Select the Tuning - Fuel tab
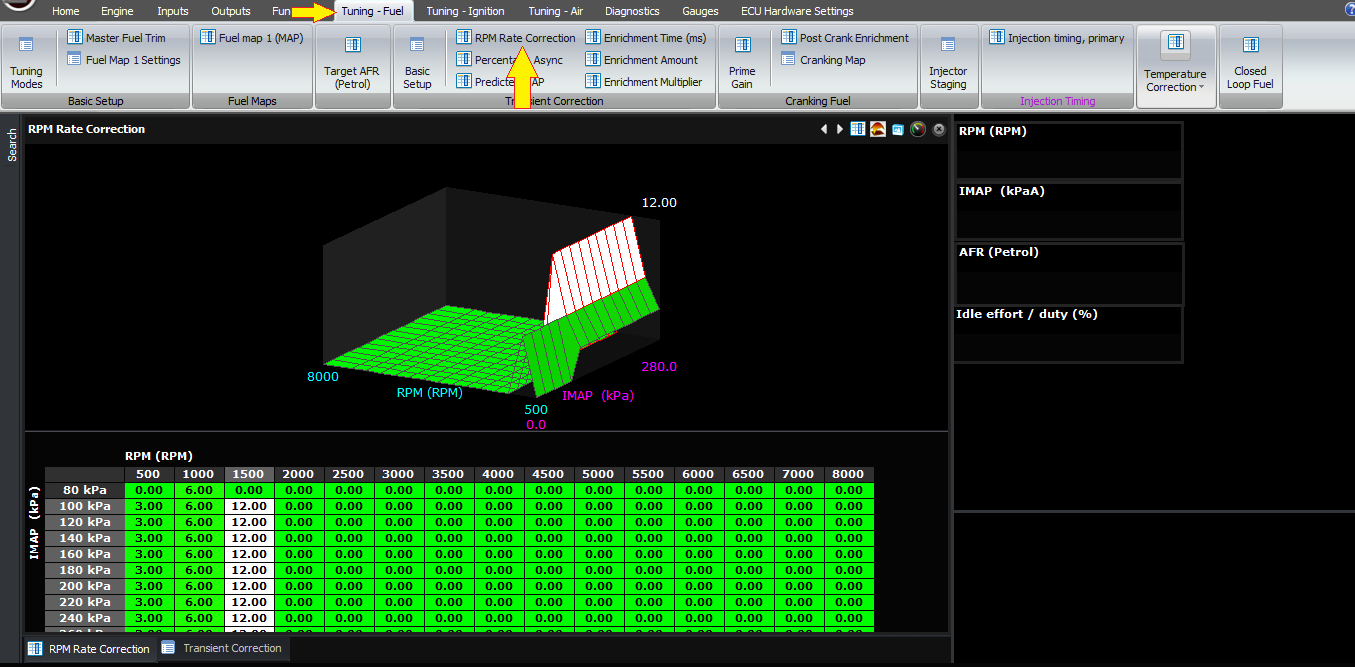This screenshot has width=1355, height=667. [x=372, y=11]
